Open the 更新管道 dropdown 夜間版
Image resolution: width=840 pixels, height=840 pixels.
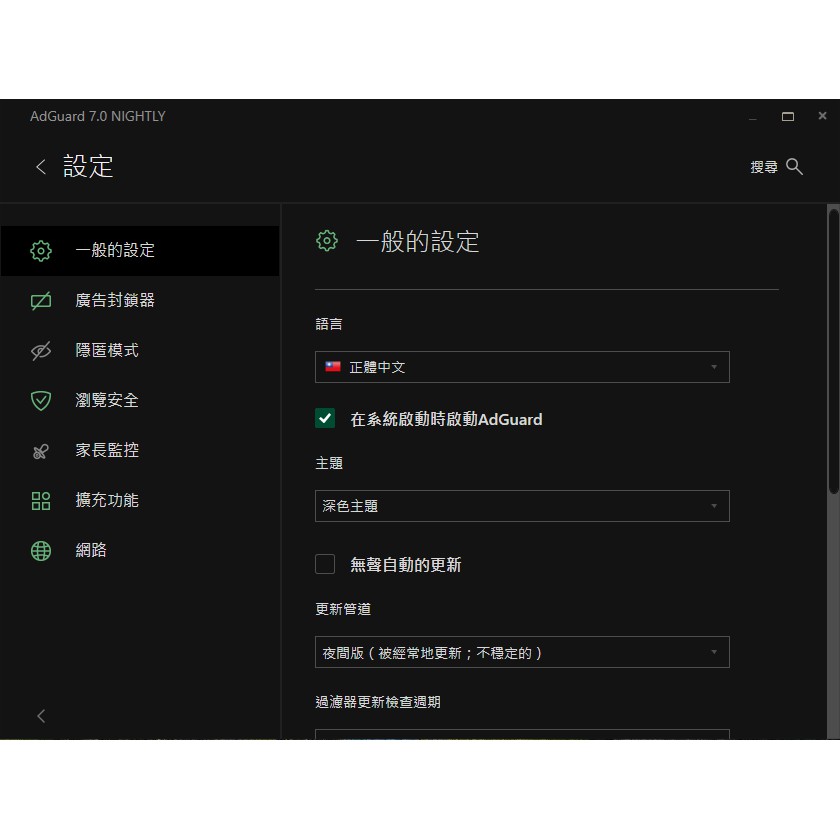coord(522,652)
